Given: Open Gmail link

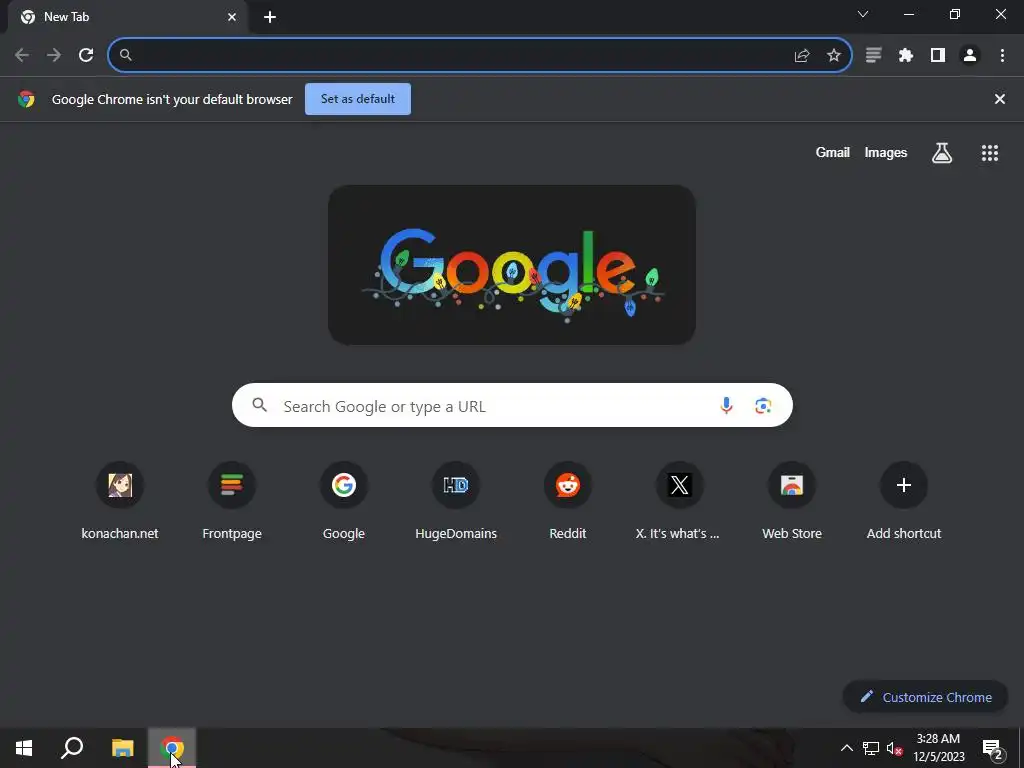Looking at the screenshot, I should pyautogui.click(x=833, y=152).
